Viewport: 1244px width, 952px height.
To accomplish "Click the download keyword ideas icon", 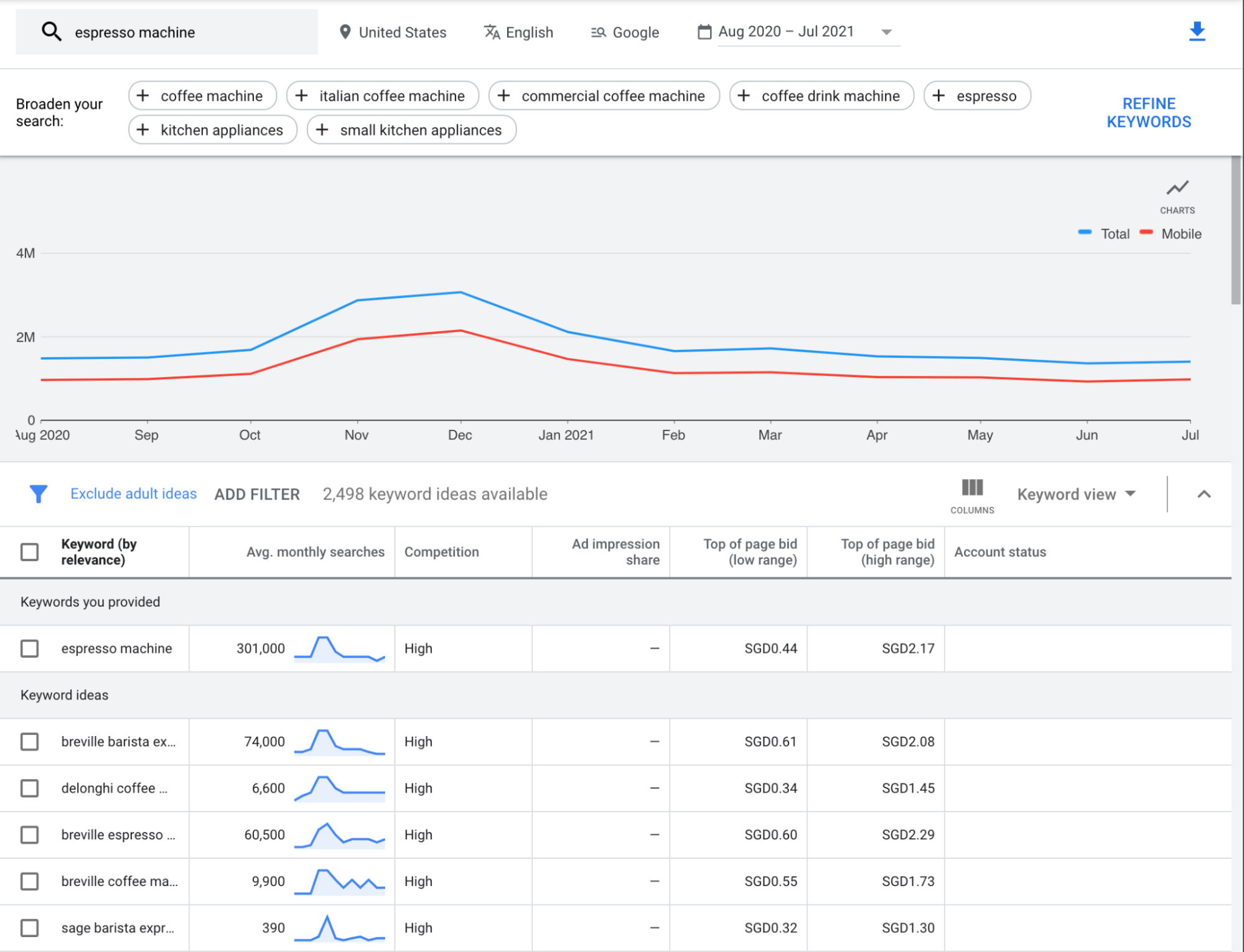I will (1196, 31).
